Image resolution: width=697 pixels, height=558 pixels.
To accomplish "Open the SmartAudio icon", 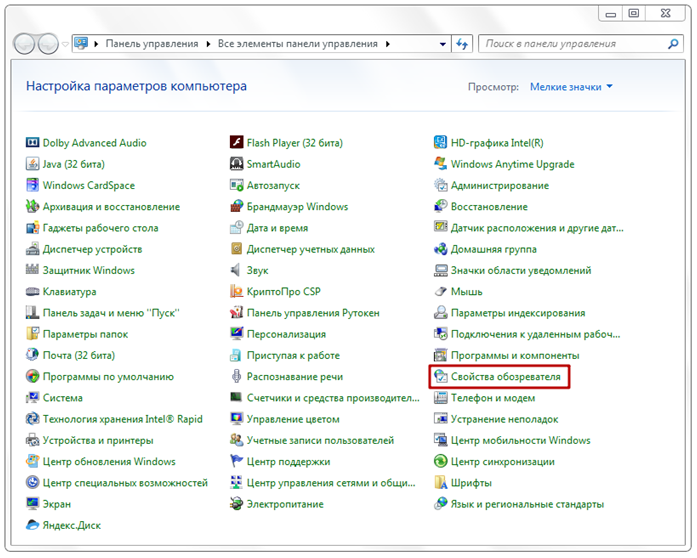I will [236, 164].
